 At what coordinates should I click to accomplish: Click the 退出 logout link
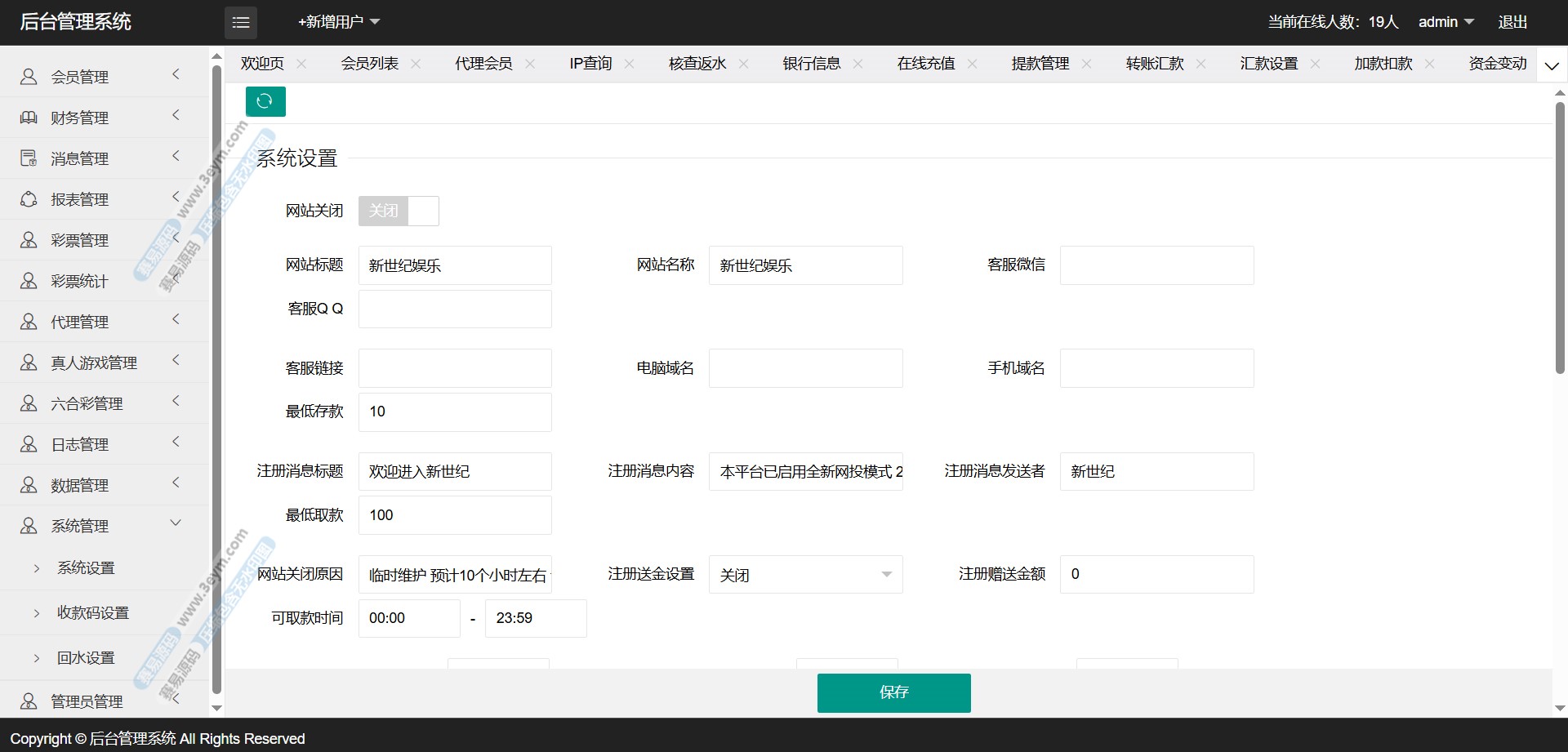coord(1512,22)
